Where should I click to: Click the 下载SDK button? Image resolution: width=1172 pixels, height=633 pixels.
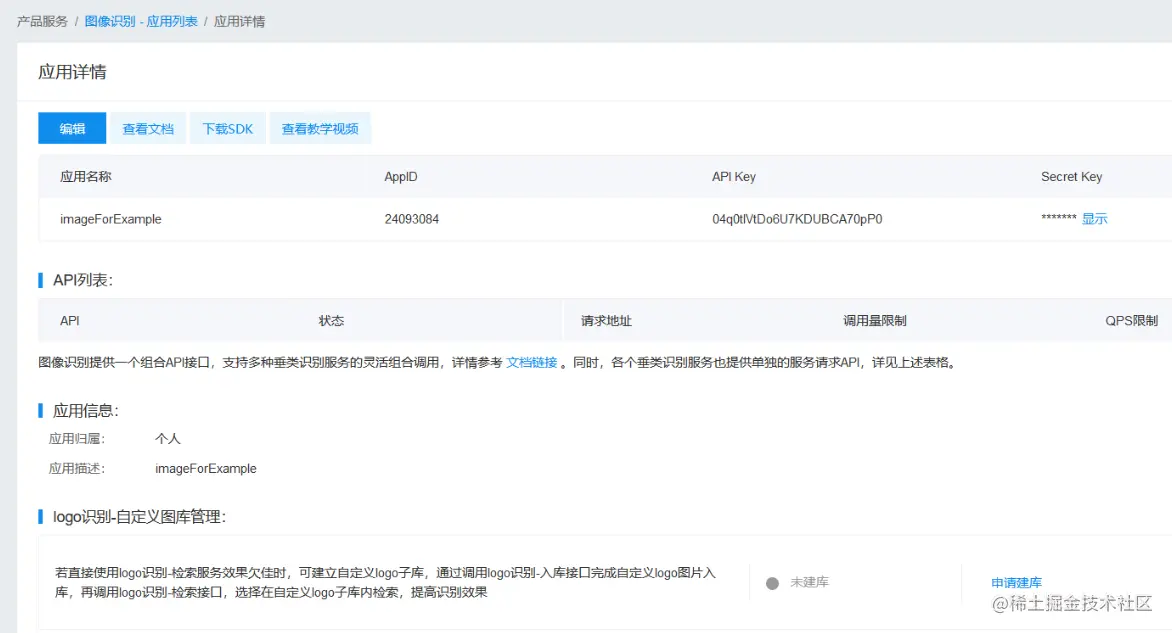(x=227, y=128)
